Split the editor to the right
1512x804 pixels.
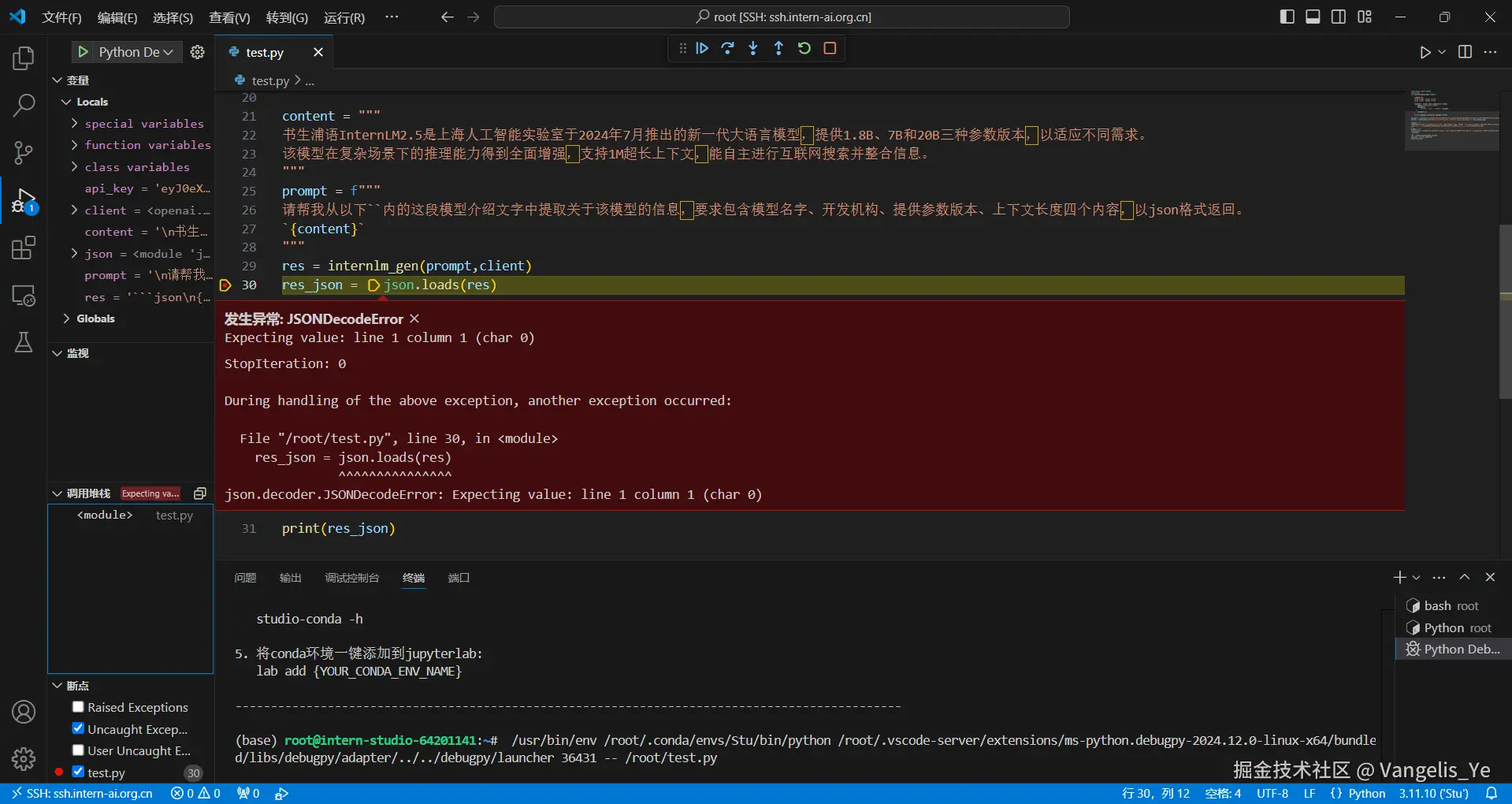(1466, 52)
